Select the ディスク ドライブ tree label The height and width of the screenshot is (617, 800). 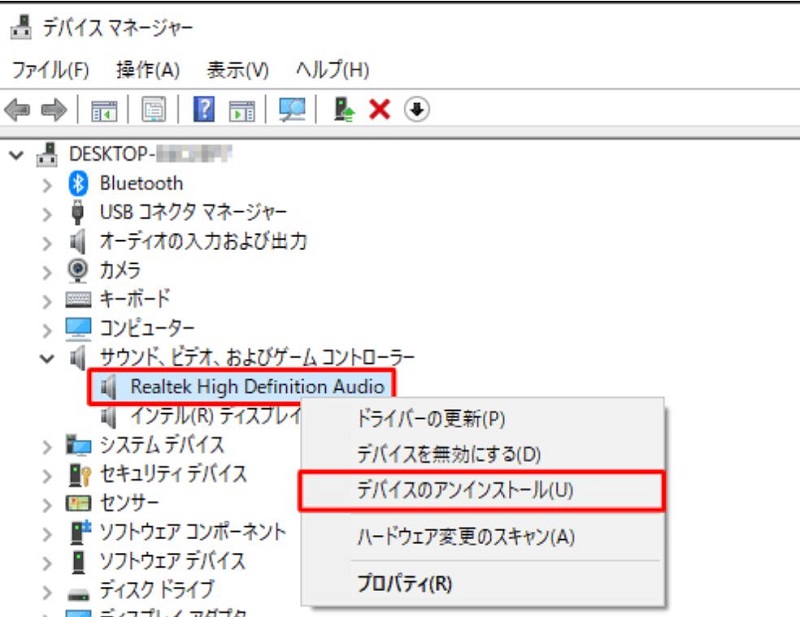click(157, 590)
